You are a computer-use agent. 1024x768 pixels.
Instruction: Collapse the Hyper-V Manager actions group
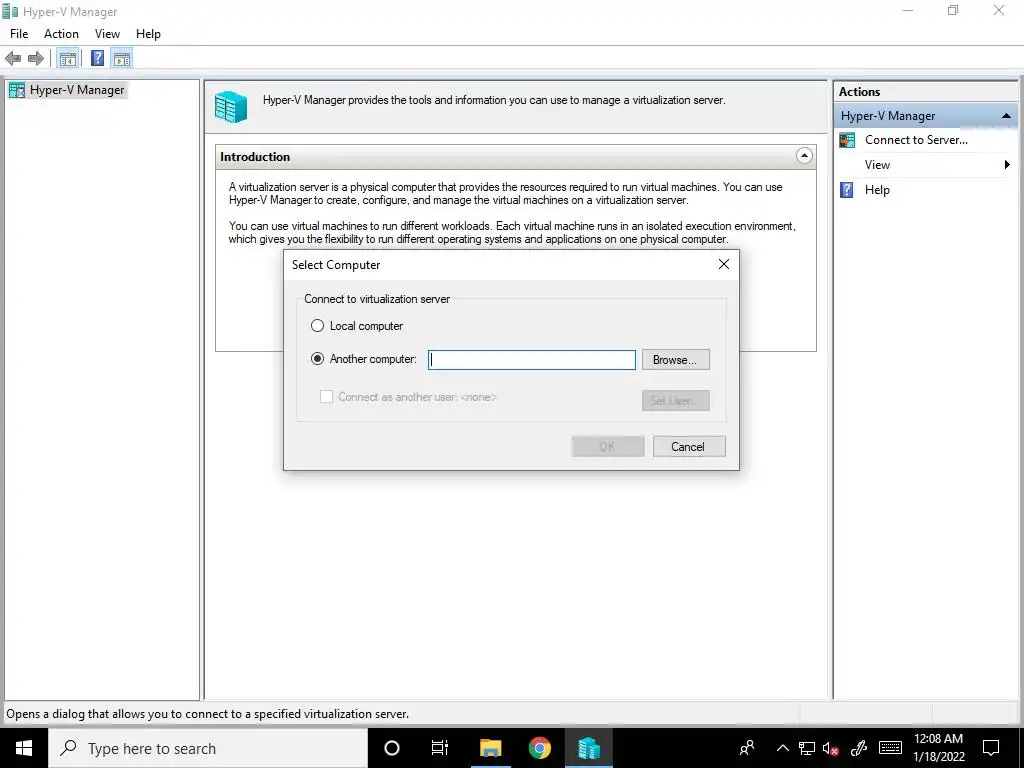[1006, 116]
